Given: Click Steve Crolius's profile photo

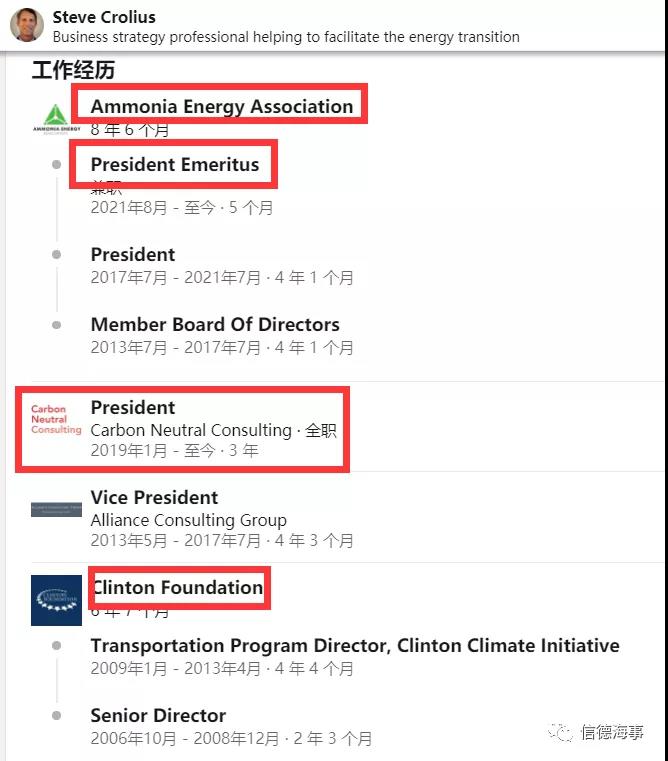Looking at the screenshot, I should [26, 25].
